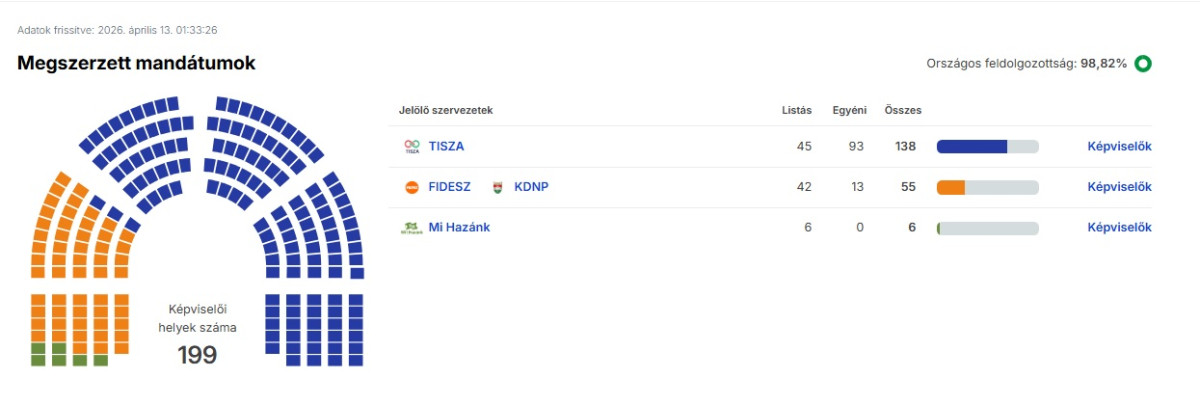Click the orange FIDESZ logo icon
This screenshot has height=405, width=1200.
coord(412,187)
